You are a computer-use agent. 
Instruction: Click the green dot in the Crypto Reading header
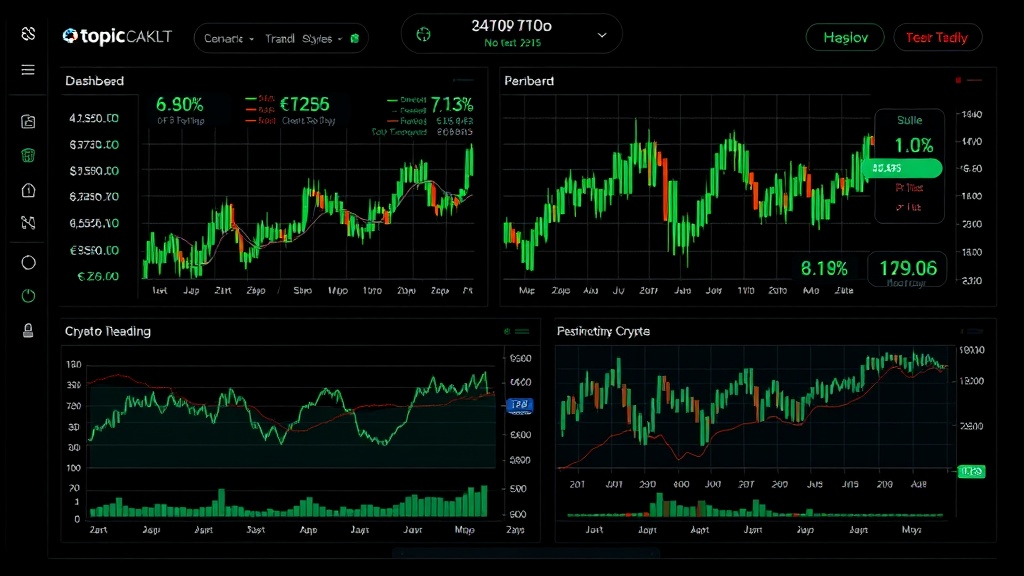(x=507, y=331)
